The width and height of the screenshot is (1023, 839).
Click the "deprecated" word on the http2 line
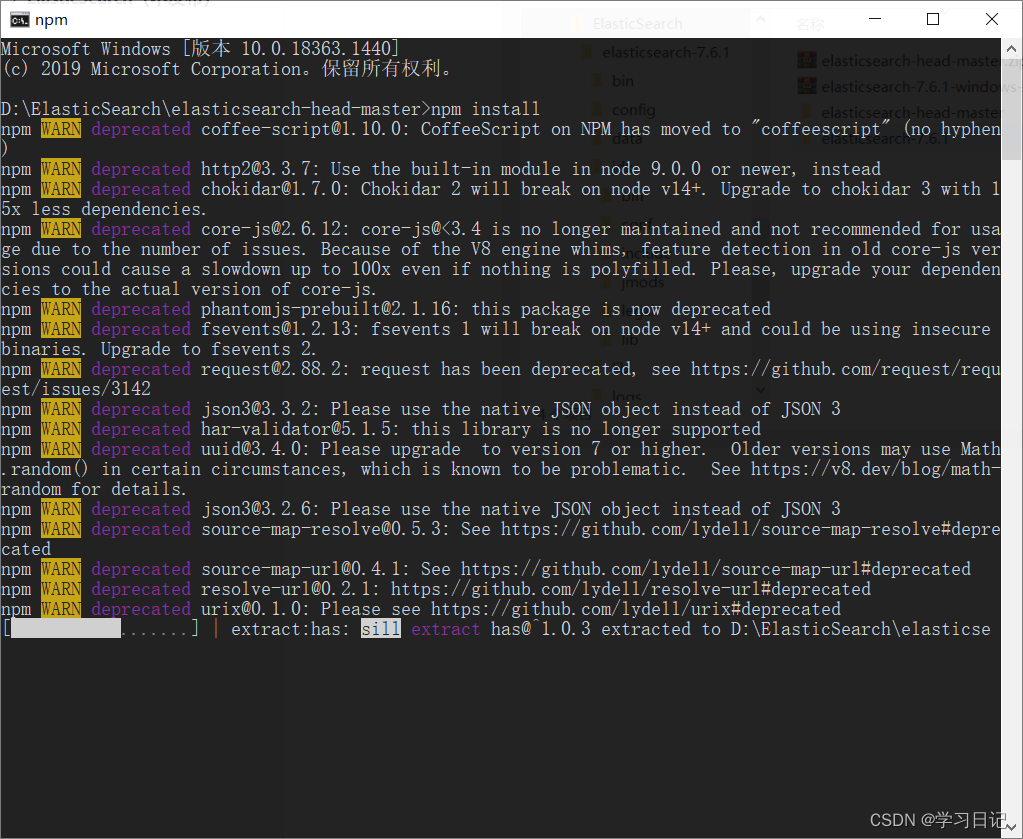click(141, 169)
